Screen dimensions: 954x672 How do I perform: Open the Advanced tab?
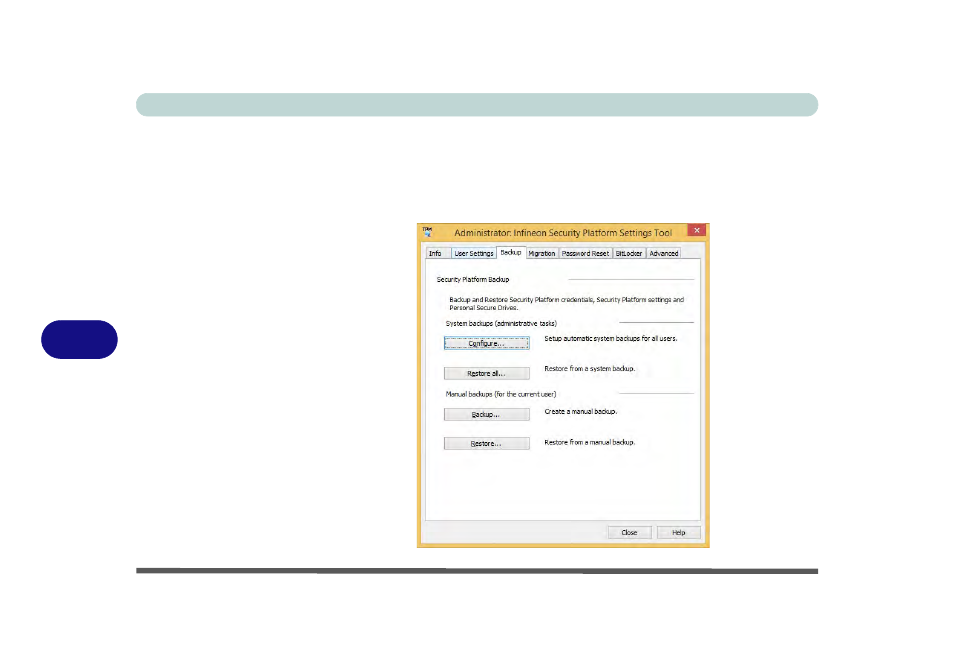pyautogui.click(x=663, y=254)
